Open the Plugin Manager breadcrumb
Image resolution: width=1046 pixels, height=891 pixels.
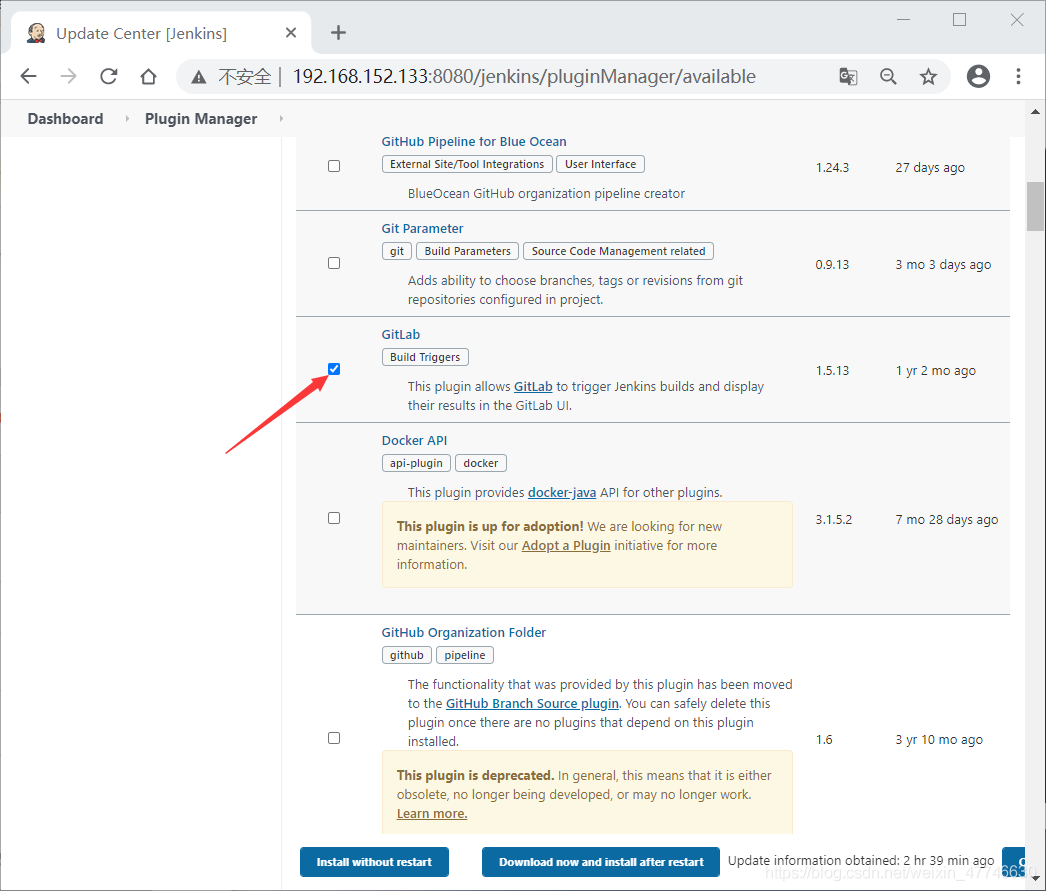[x=201, y=119]
